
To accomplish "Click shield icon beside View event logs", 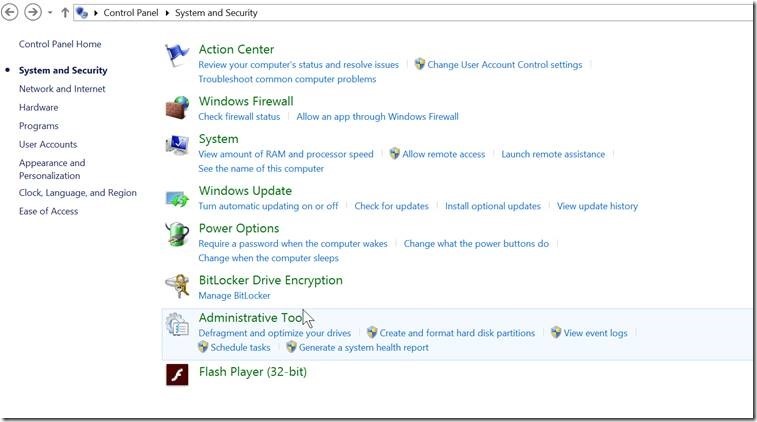I will 556,332.
